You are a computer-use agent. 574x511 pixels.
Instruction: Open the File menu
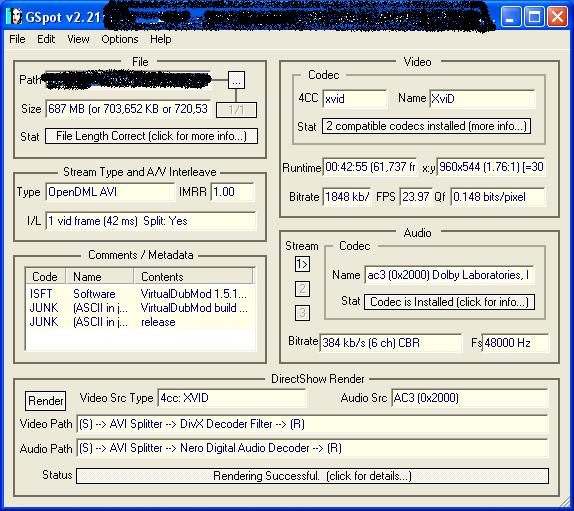tap(17, 39)
